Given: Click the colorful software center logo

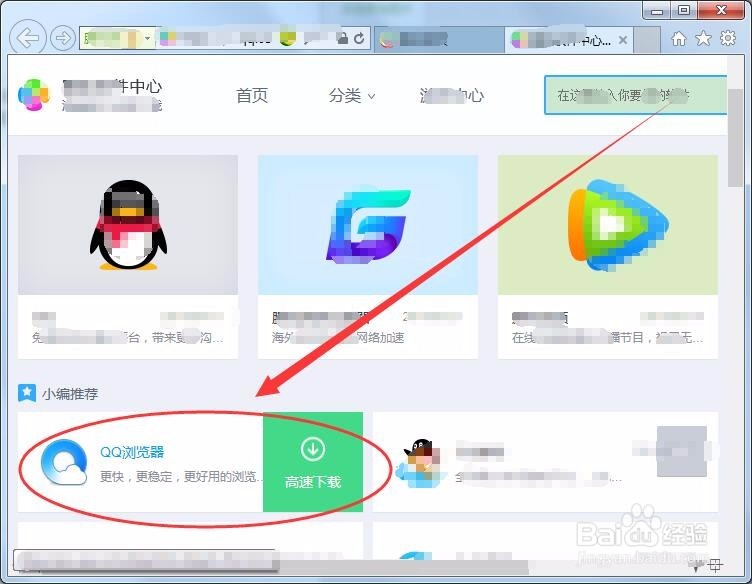Looking at the screenshot, I should [x=34, y=94].
